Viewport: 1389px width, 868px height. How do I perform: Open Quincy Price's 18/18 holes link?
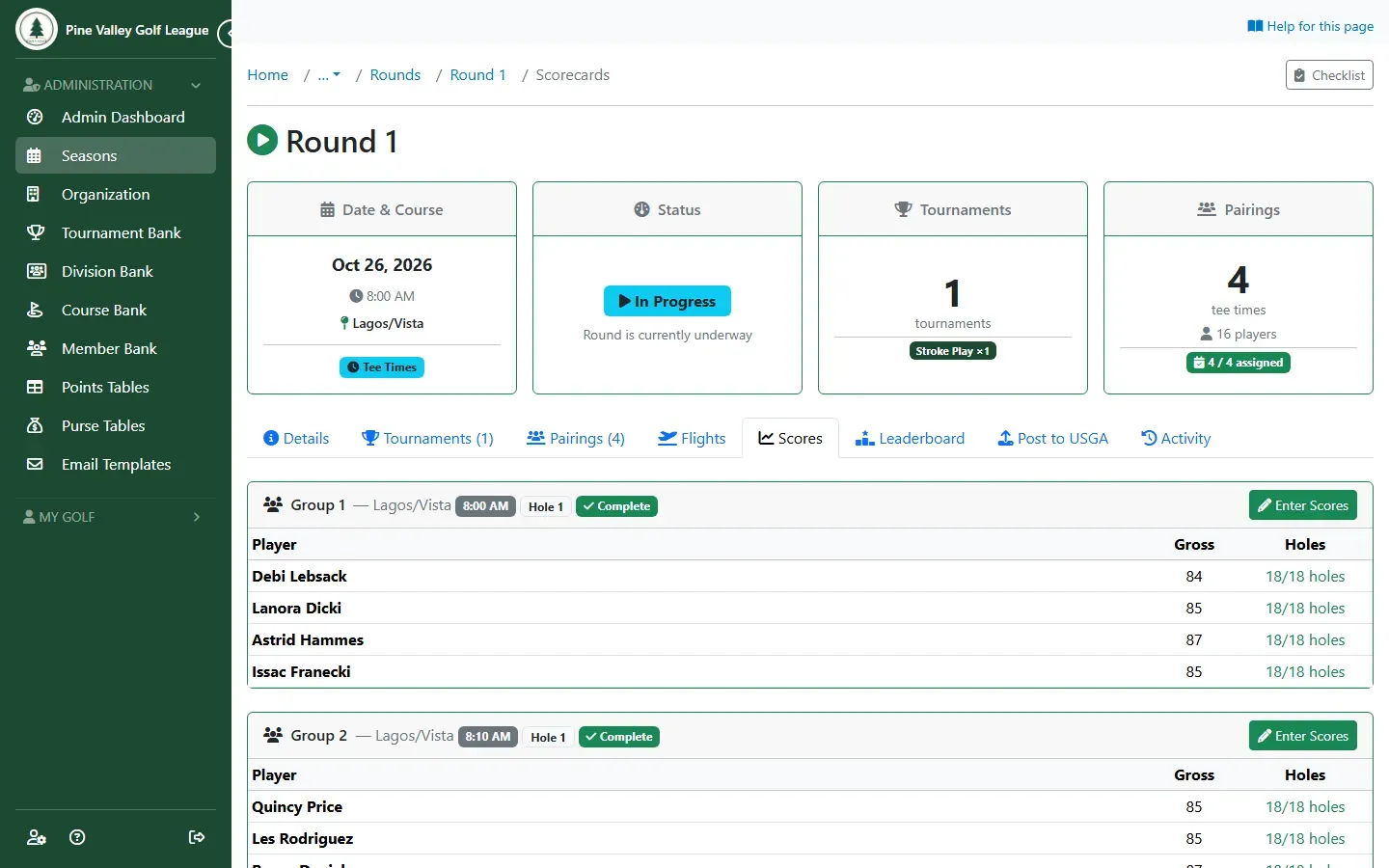pos(1305,807)
